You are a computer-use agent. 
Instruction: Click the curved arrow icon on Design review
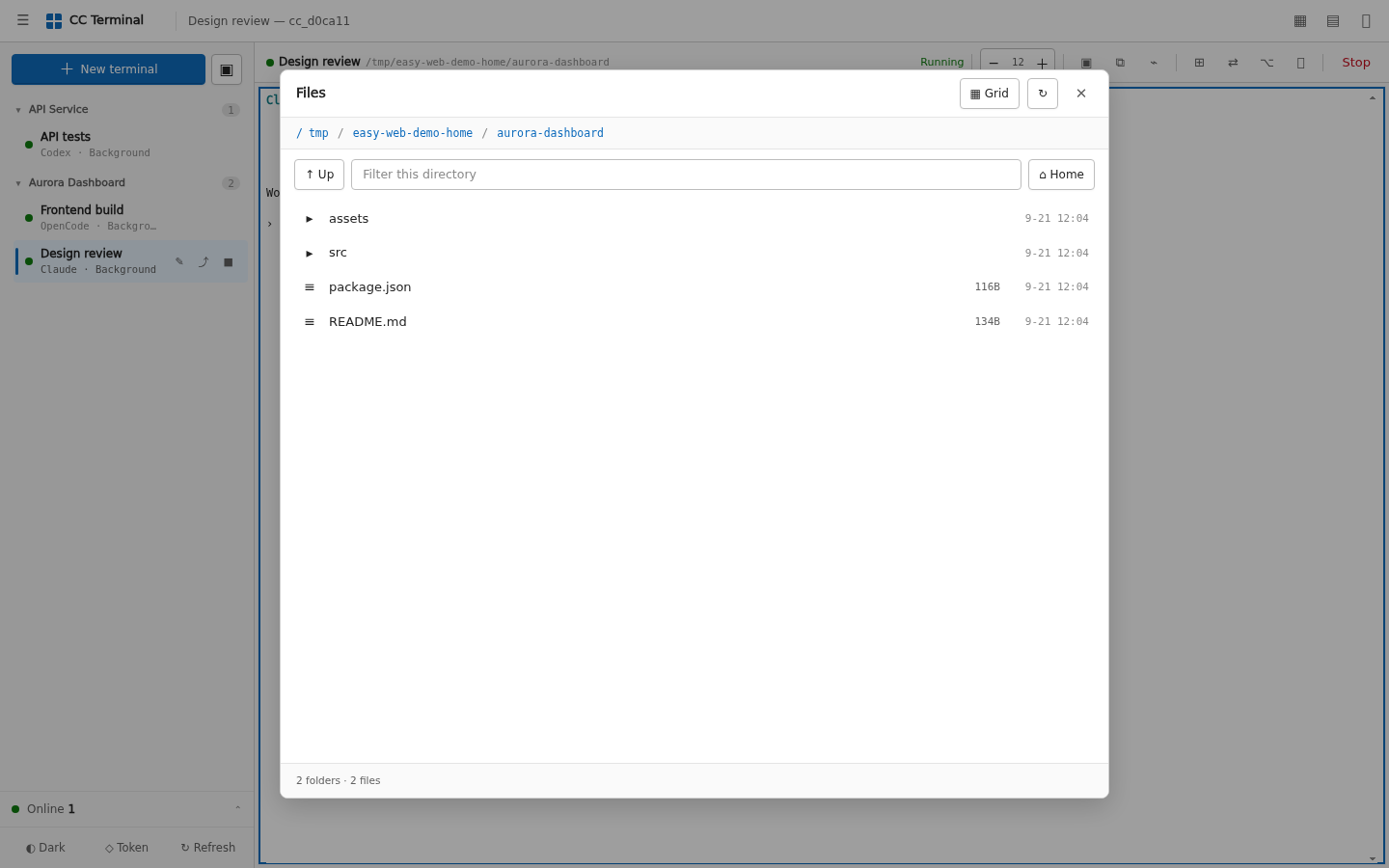click(204, 261)
